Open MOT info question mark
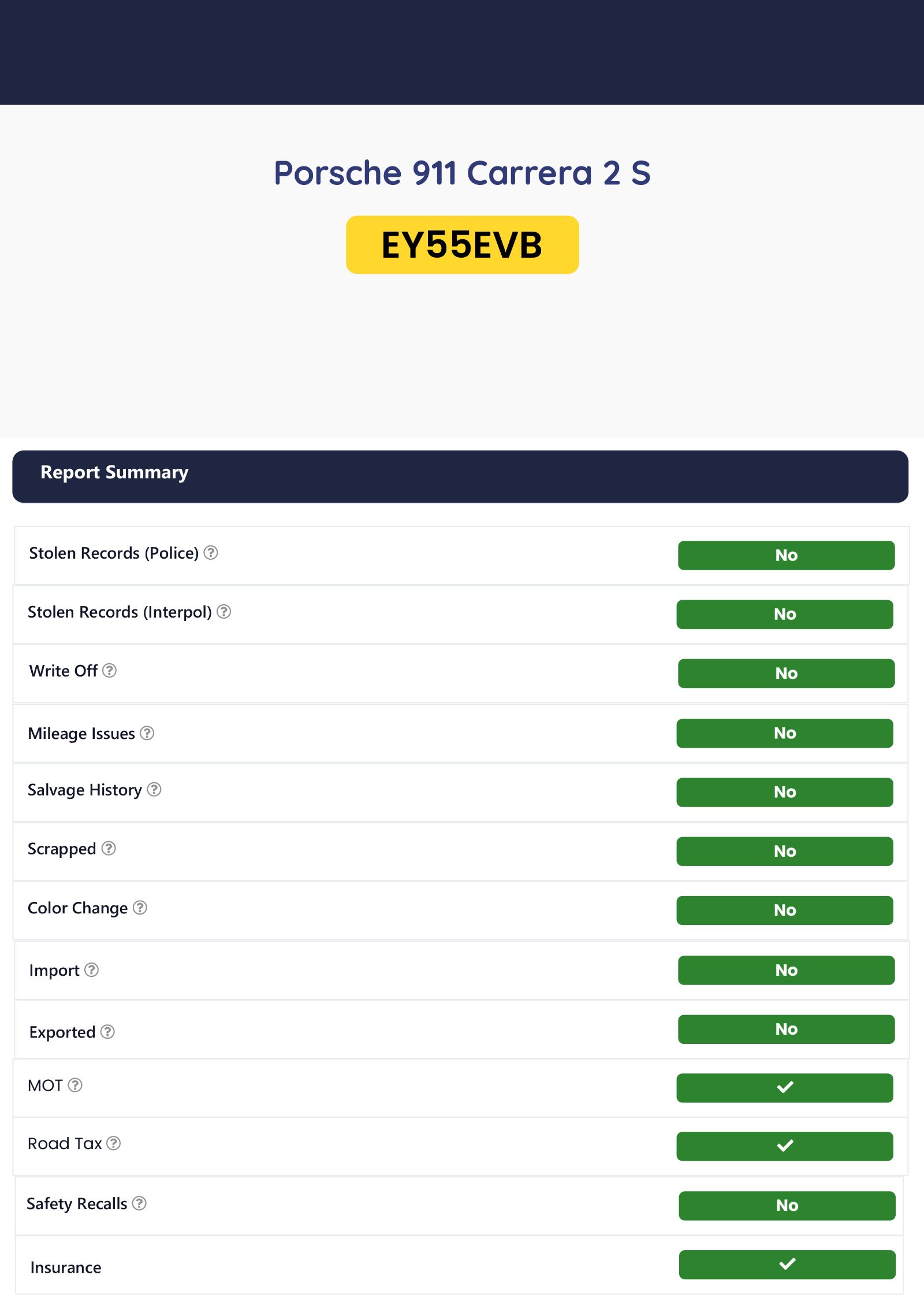 tap(75, 1085)
